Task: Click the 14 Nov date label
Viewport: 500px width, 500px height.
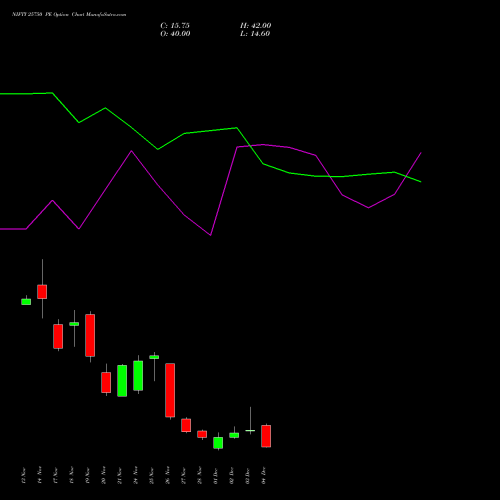Action: pyautogui.click(x=40, y=475)
